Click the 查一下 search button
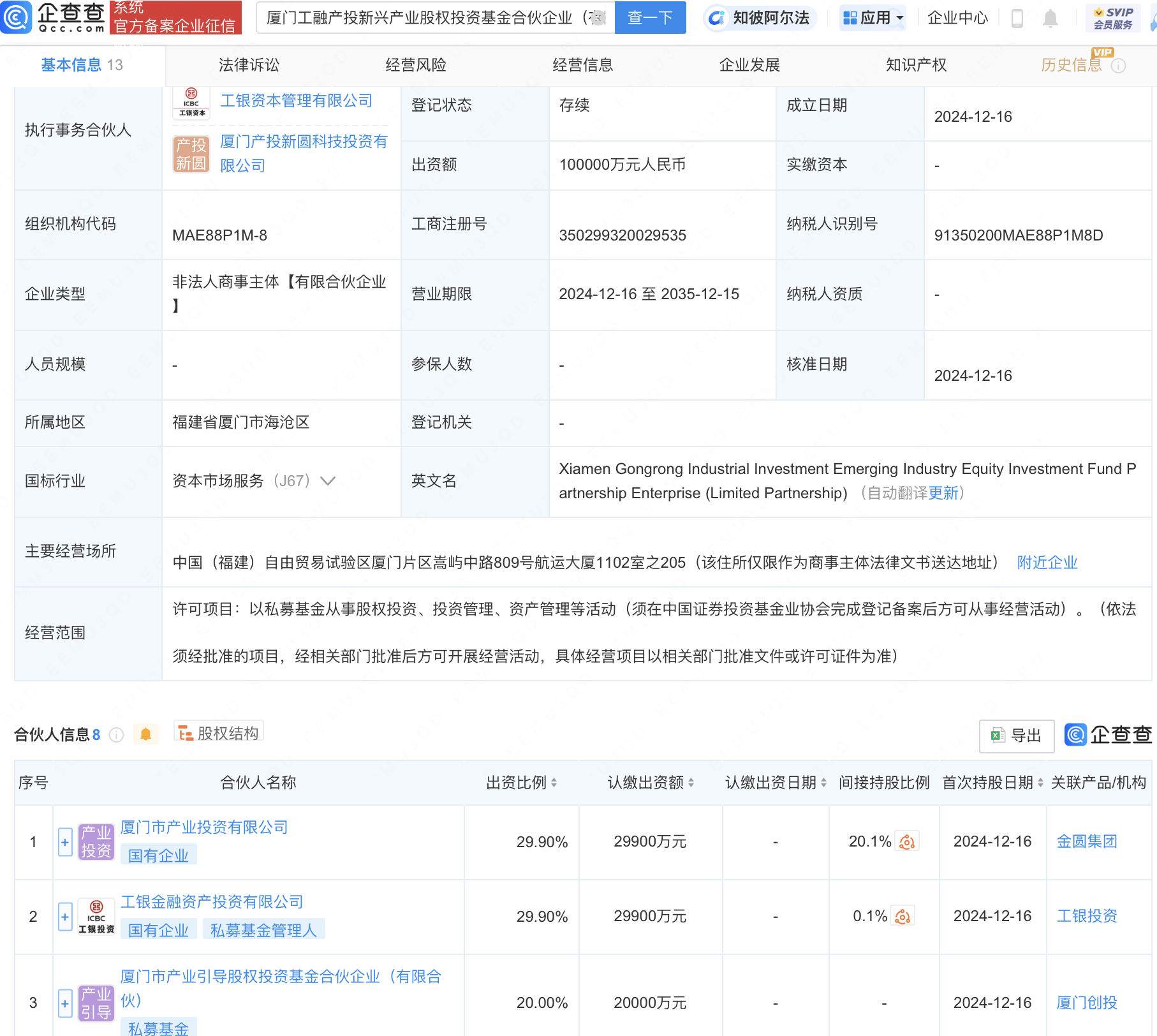 click(x=650, y=17)
